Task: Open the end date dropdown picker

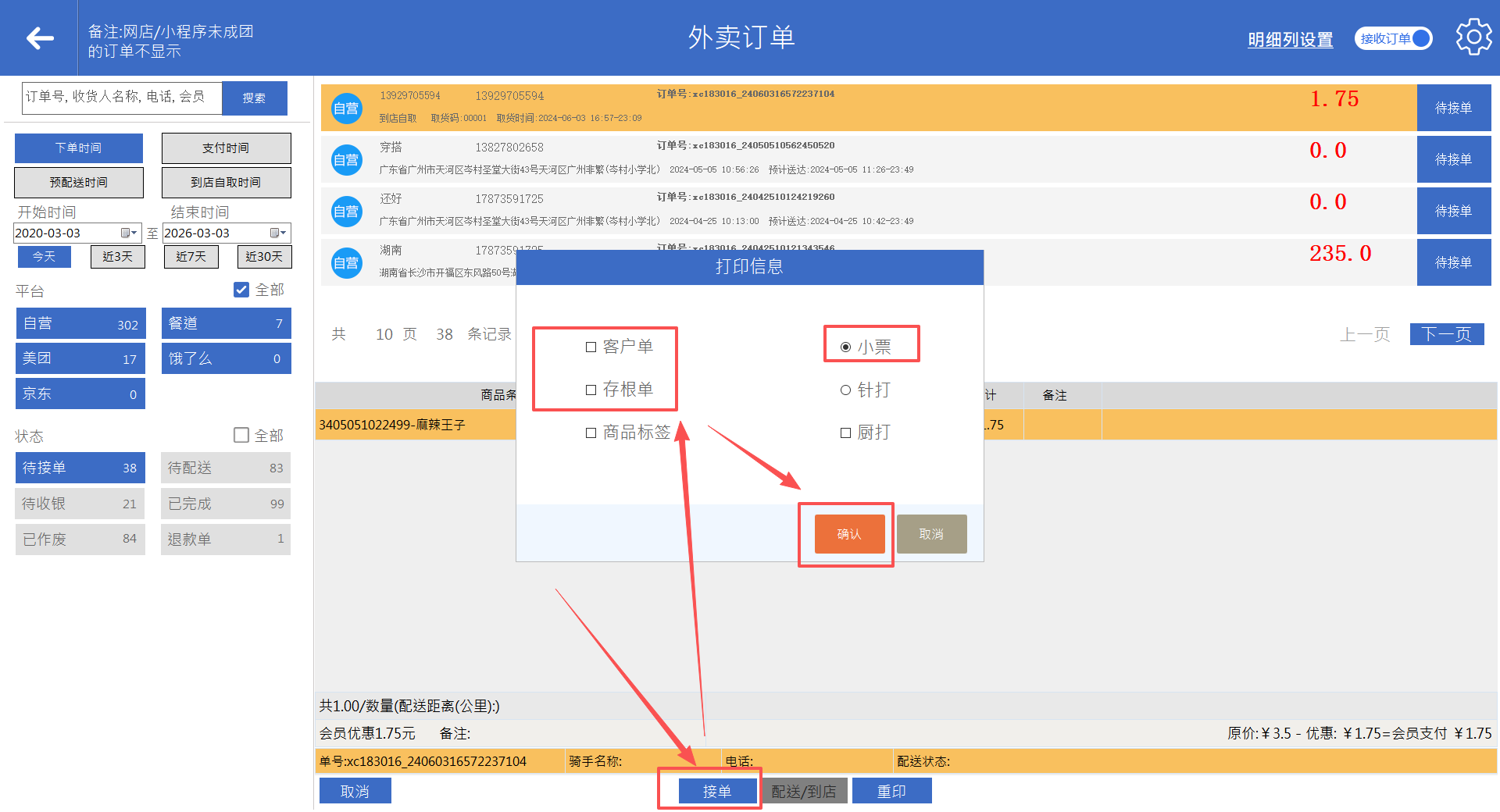Action: pos(278,233)
